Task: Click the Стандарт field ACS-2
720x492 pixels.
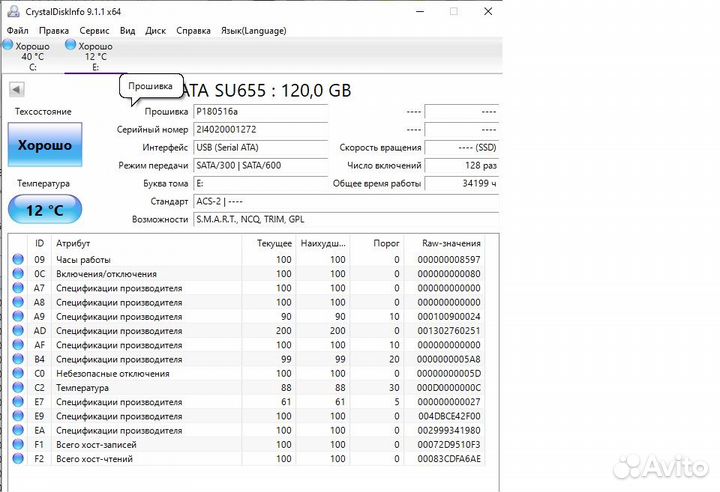Action: [x=346, y=201]
